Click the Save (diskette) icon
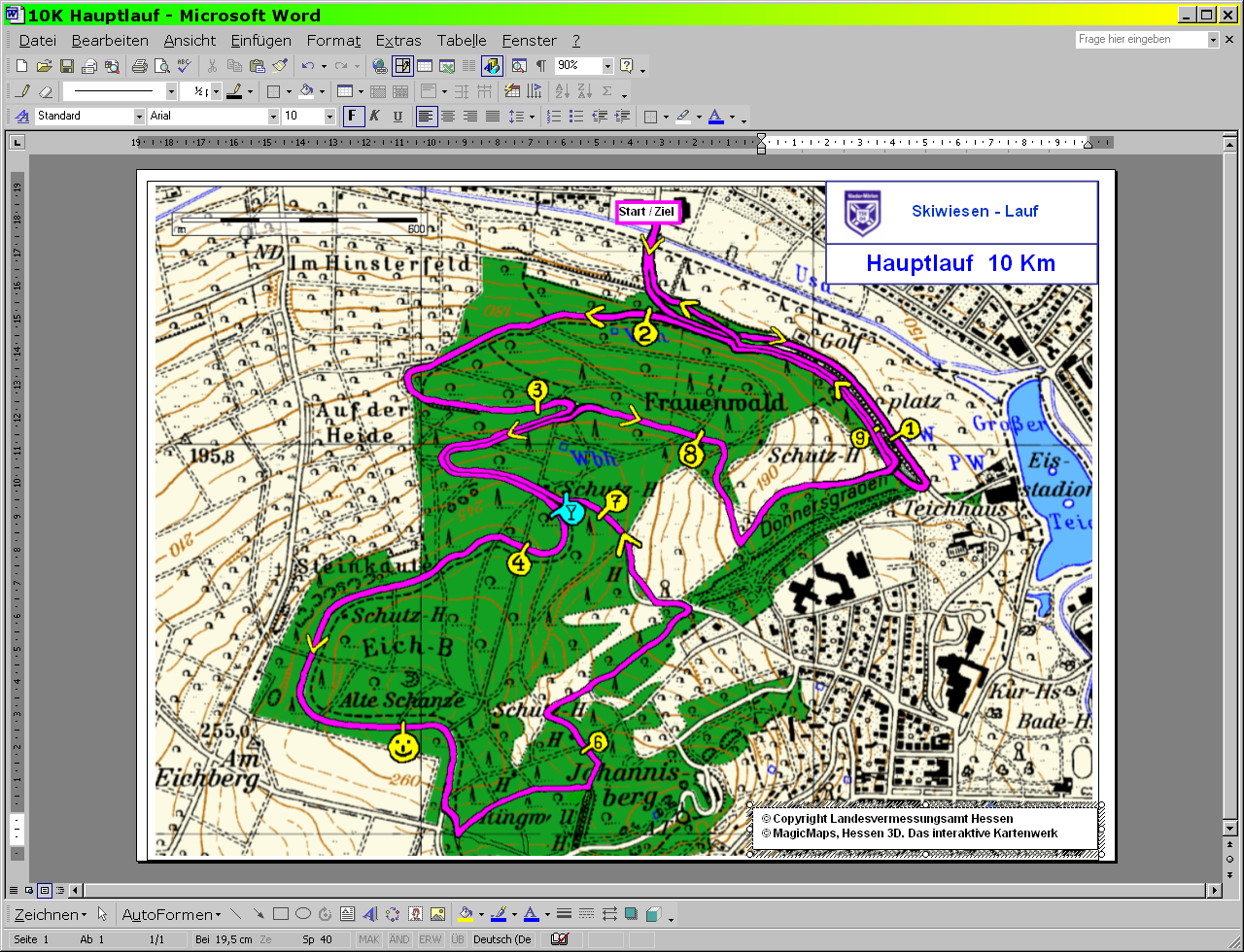The height and width of the screenshot is (952, 1244). tap(67, 66)
